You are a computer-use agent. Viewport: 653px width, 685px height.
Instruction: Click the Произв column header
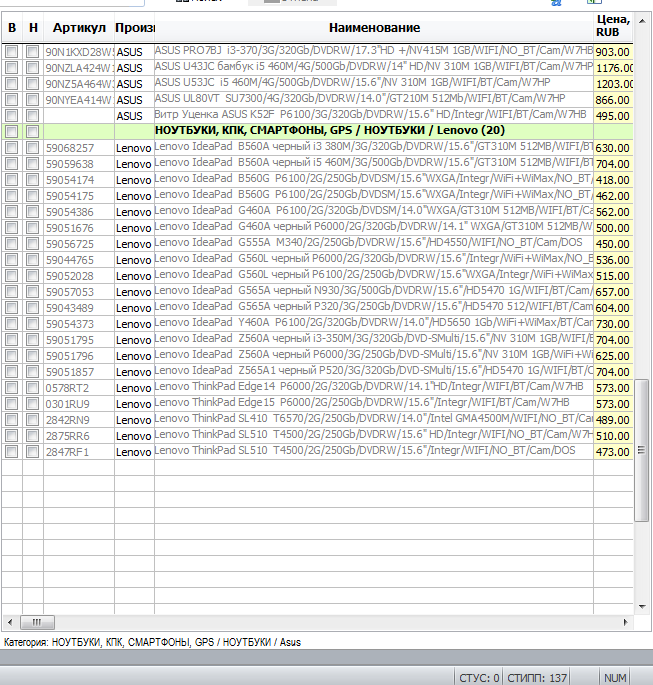coord(135,28)
